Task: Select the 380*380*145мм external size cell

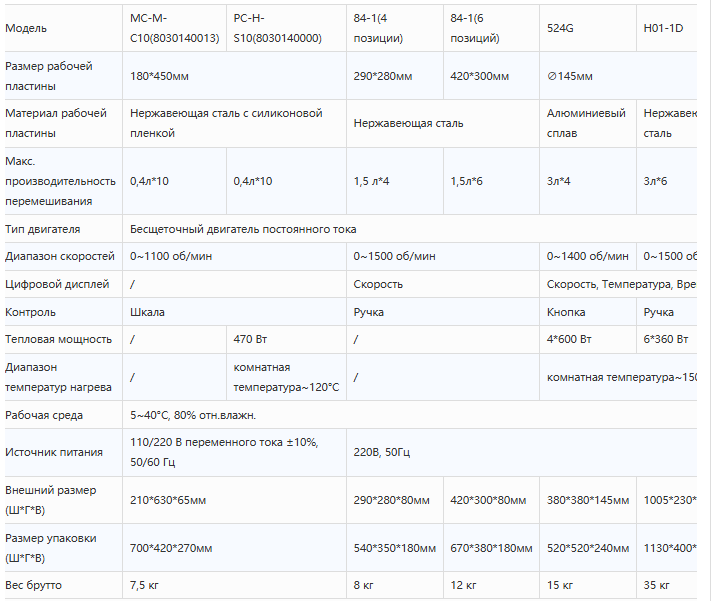Action: point(587,500)
